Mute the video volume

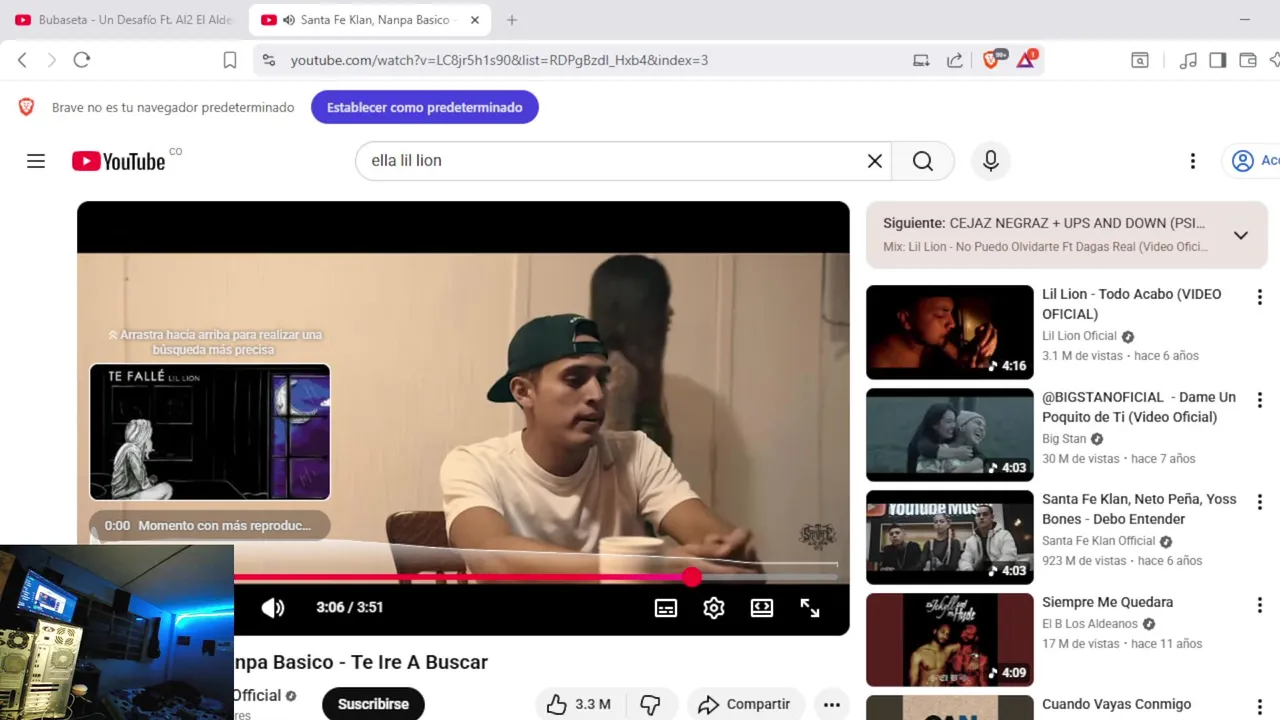coord(273,607)
